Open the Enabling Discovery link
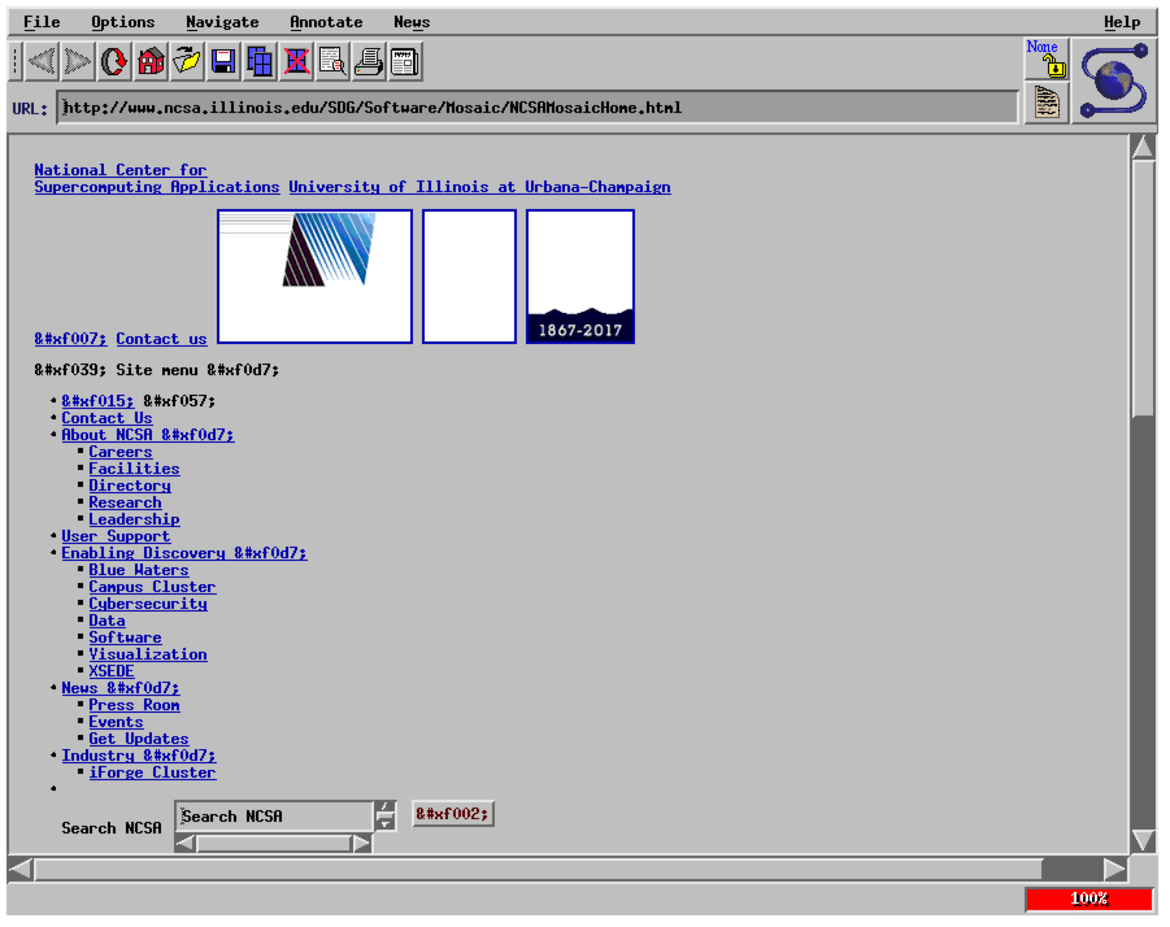The width and height of the screenshot is (1170, 927). [184, 554]
